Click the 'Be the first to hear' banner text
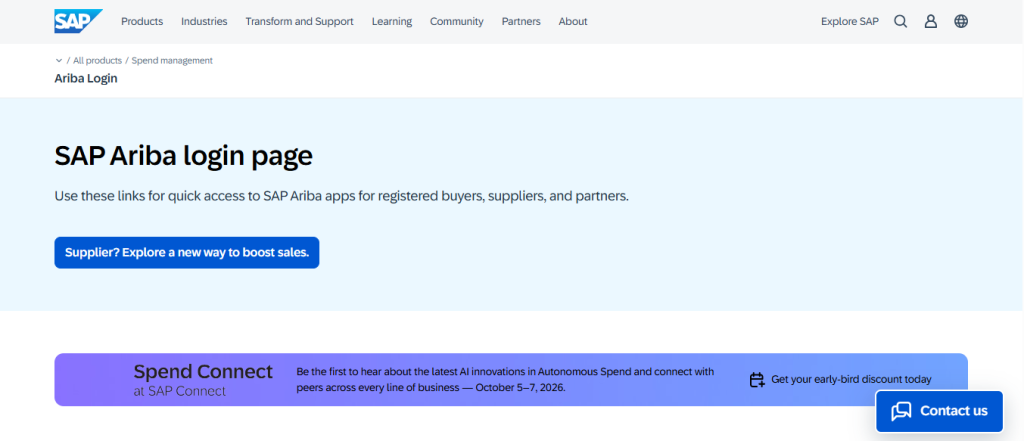Image resolution: width=1024 pixels, height=441 pixels. [x=505, y=379]
